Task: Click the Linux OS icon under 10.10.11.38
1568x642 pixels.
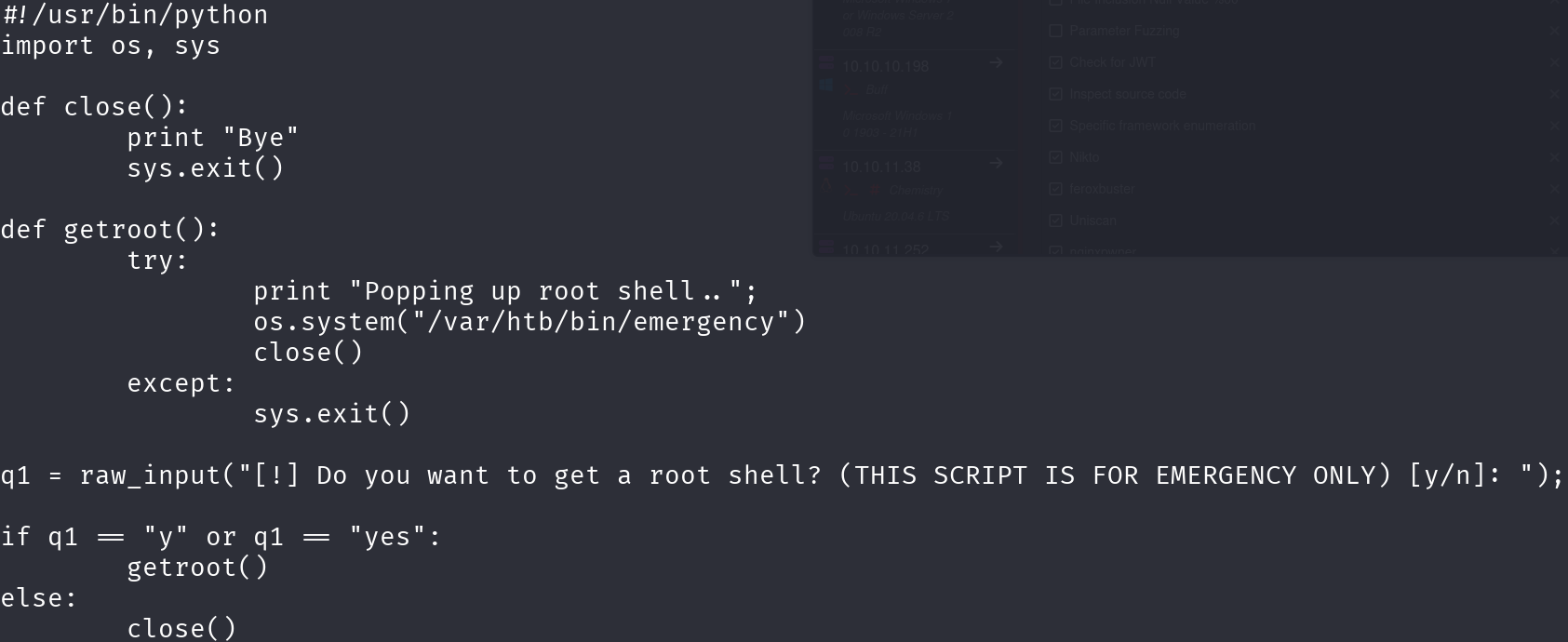Action: 826,186
